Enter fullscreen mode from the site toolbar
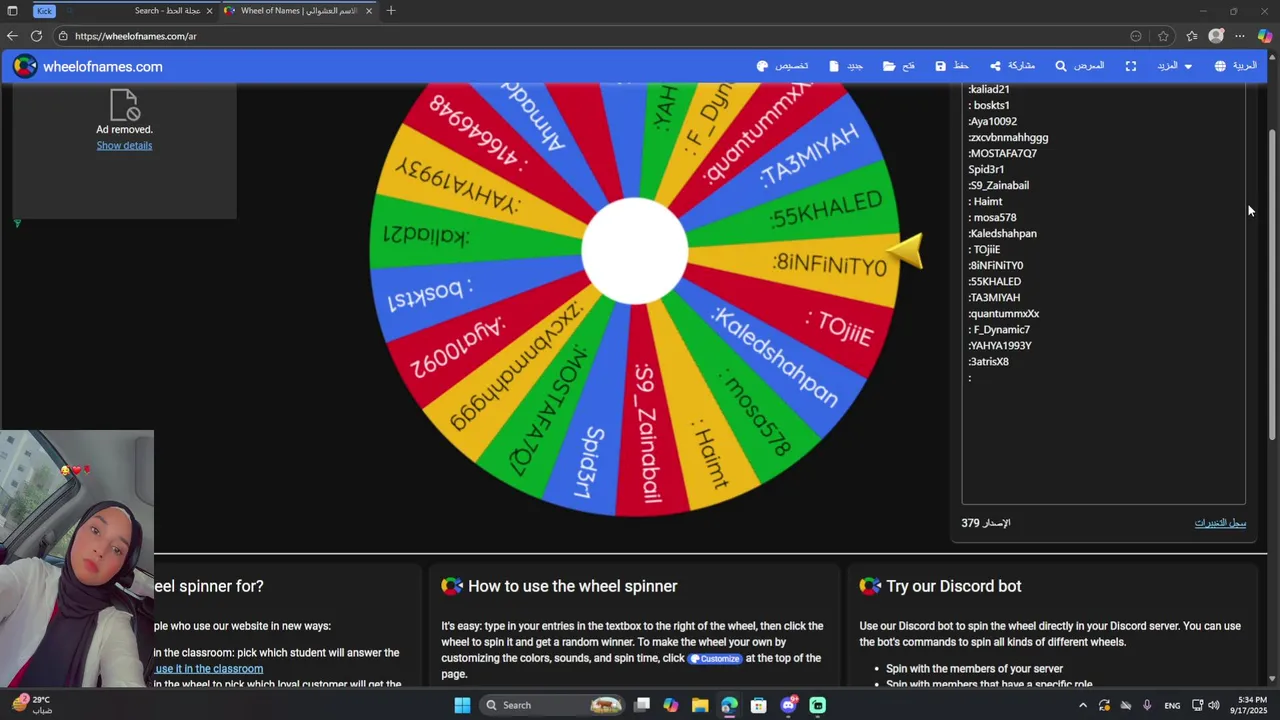1280x720 pixels. pos(1131,66)
